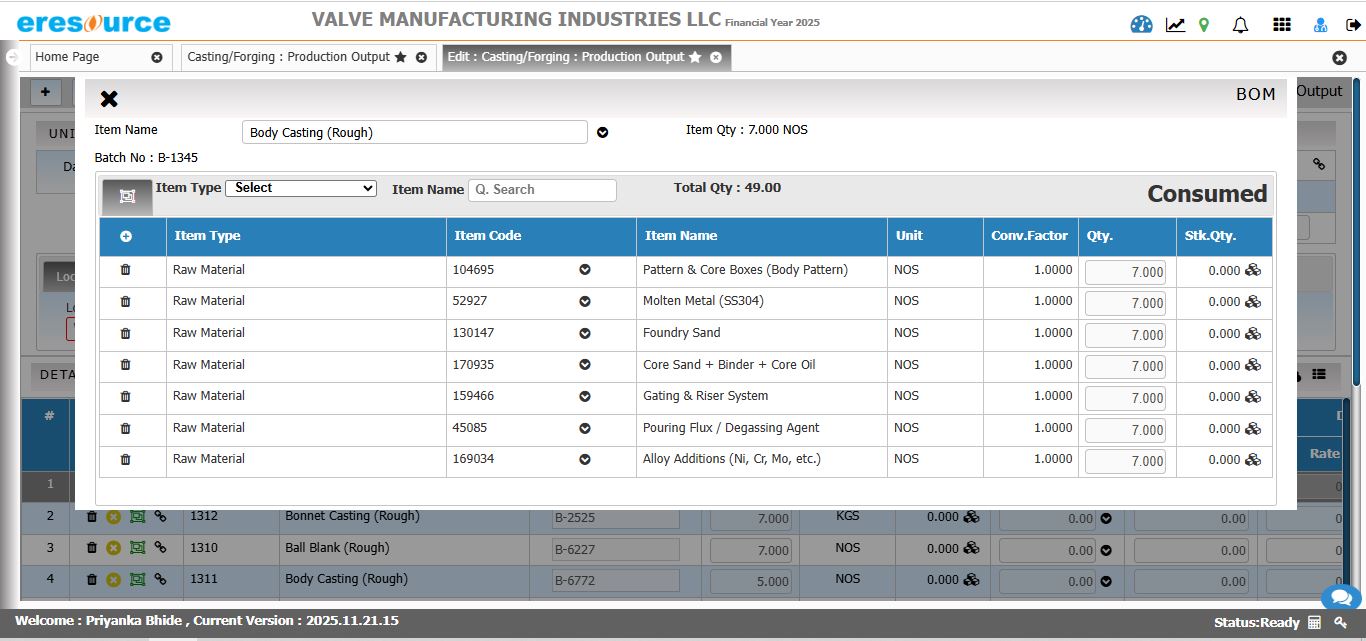Open the Item Type Select dropdown
1366x641 pixels.
coord(300,188)
